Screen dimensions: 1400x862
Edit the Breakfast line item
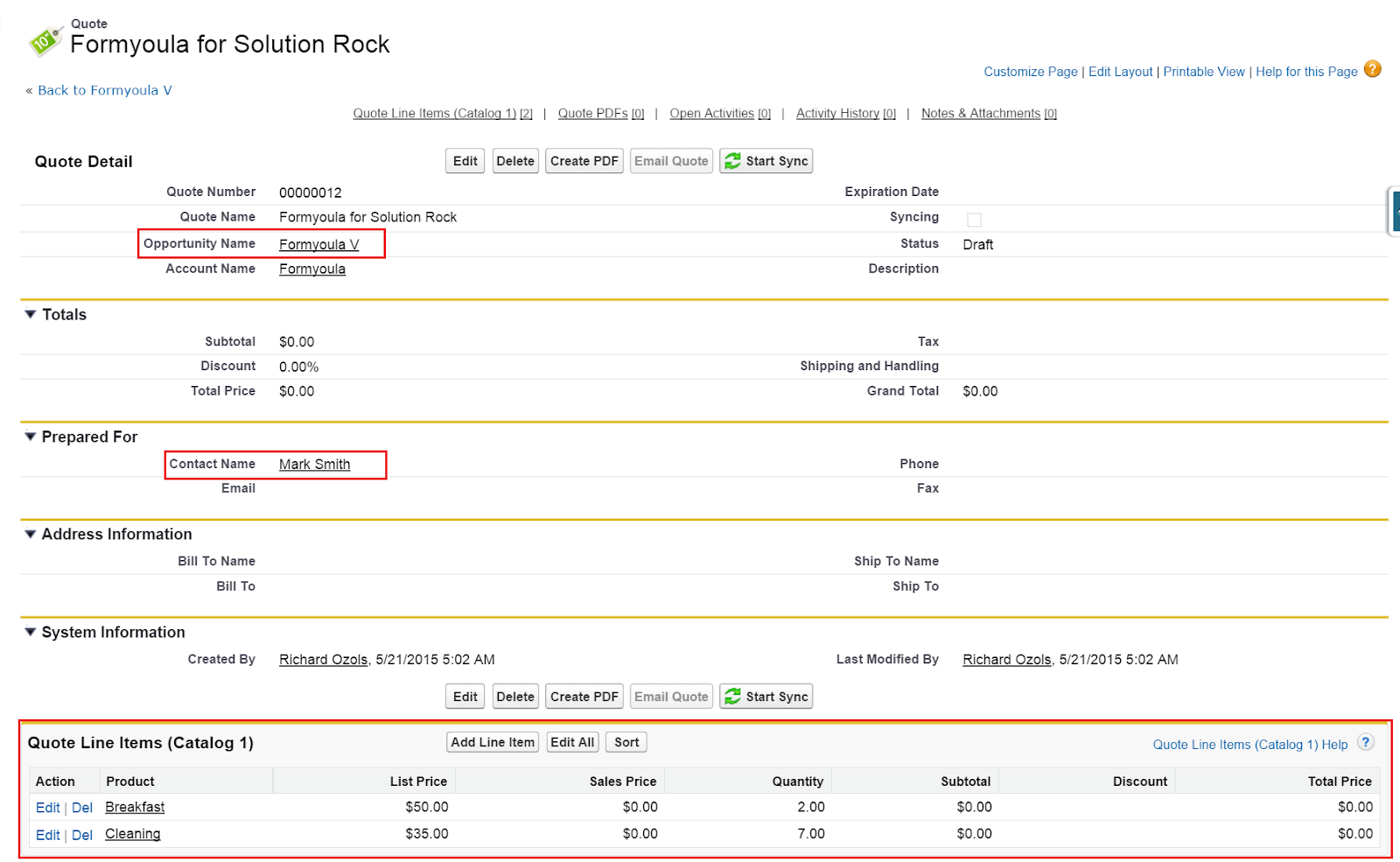point(47,808)
